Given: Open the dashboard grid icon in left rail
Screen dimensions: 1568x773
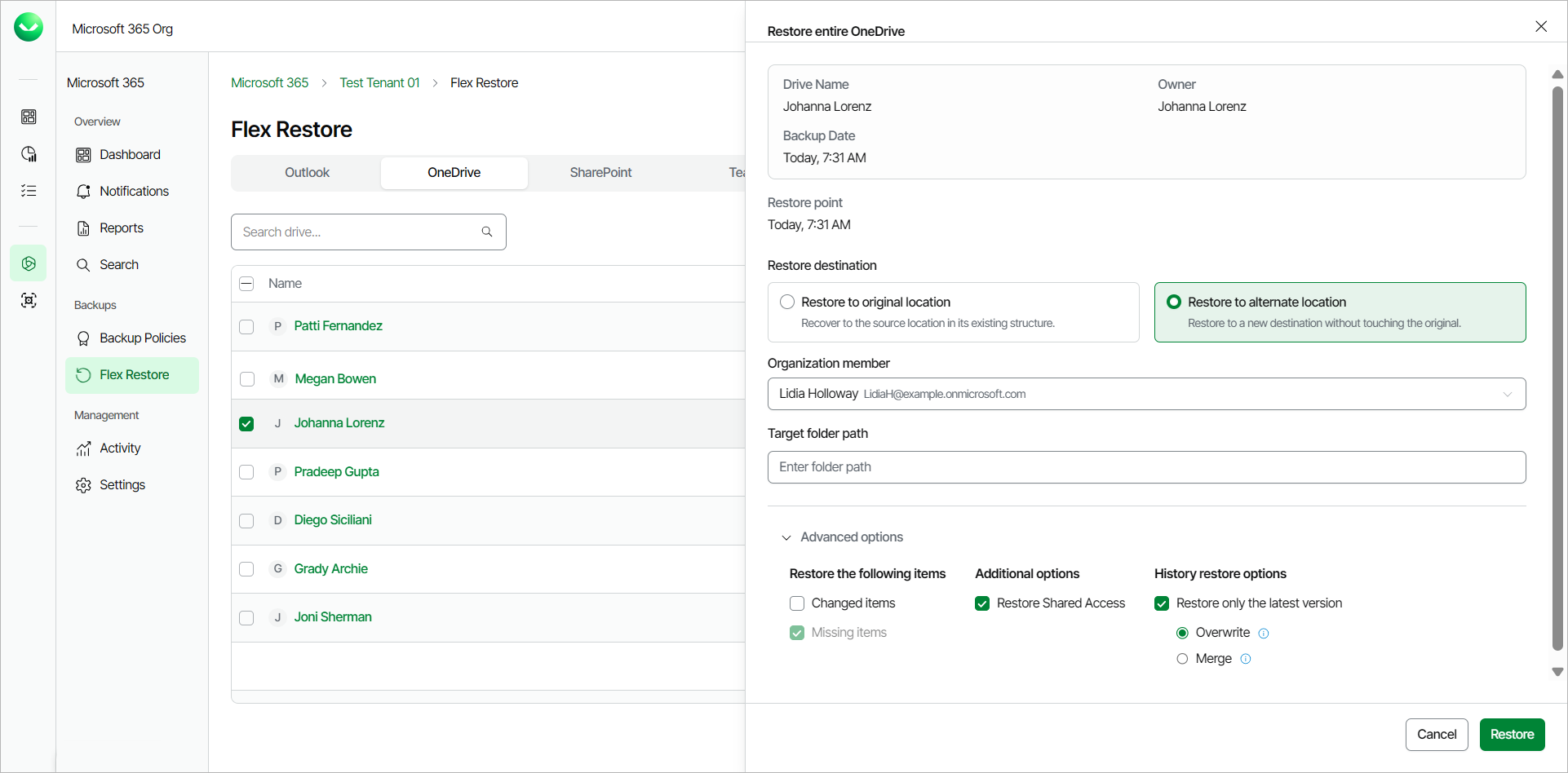Looking at the screenshot, I should click(29, 117).
